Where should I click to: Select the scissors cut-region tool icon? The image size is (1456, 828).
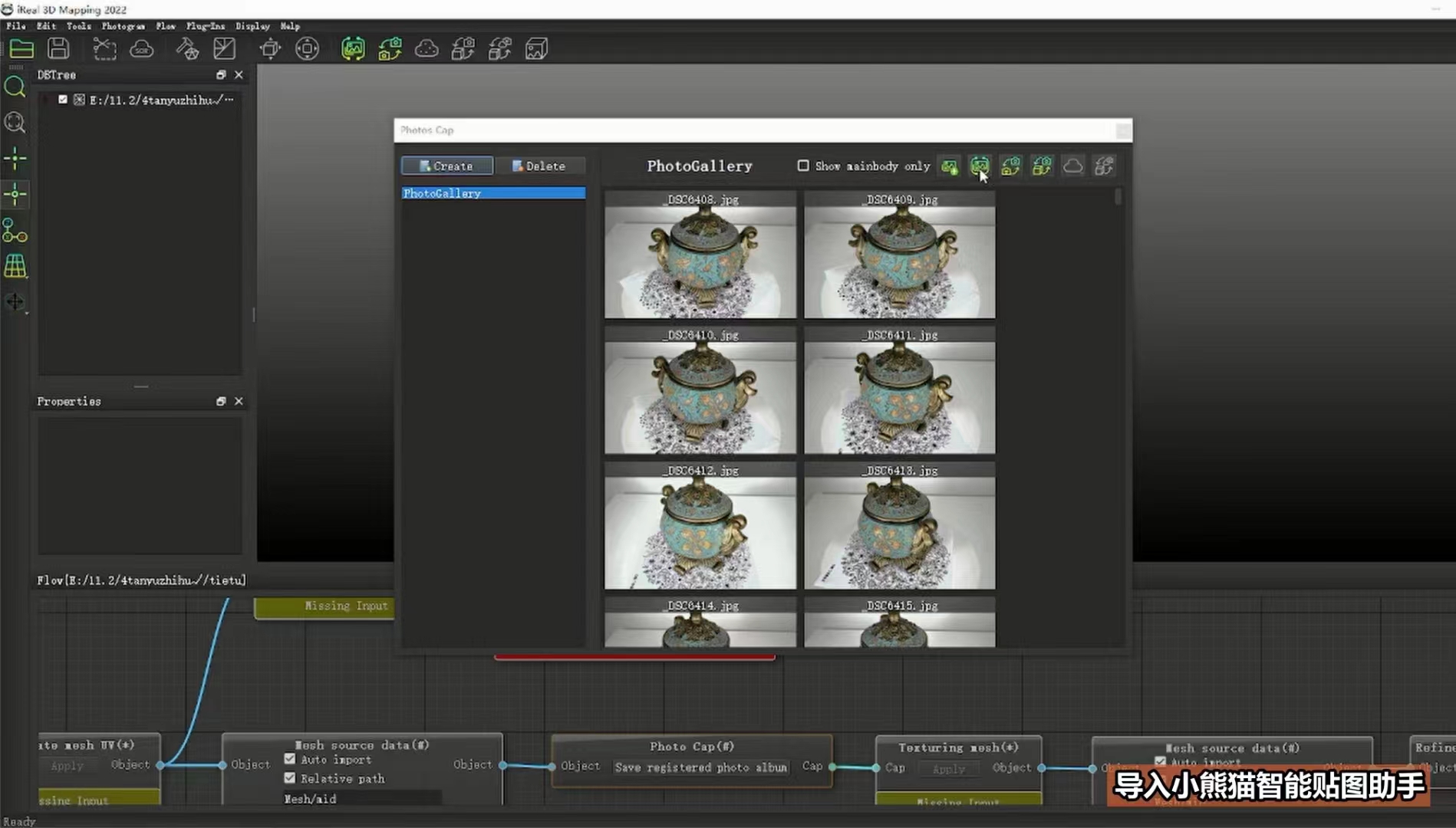(104, 49)
